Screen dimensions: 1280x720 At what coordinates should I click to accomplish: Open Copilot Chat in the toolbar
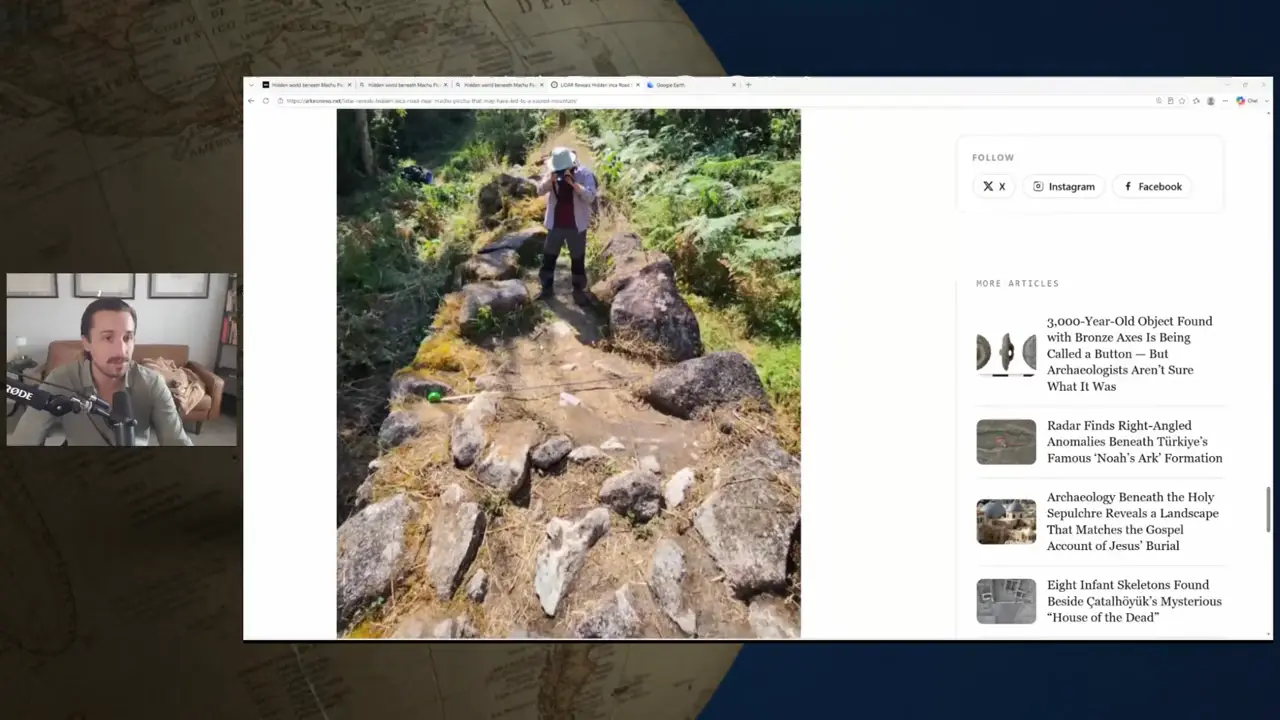[1247, 101]
